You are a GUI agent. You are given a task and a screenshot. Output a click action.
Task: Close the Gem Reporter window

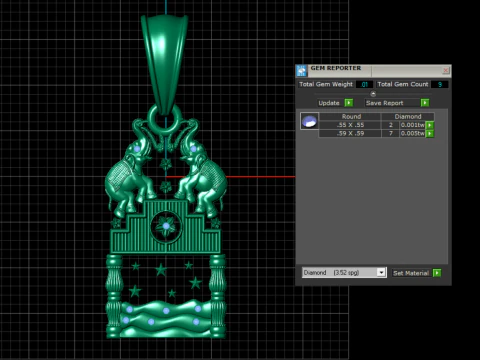tap(445, 70)
